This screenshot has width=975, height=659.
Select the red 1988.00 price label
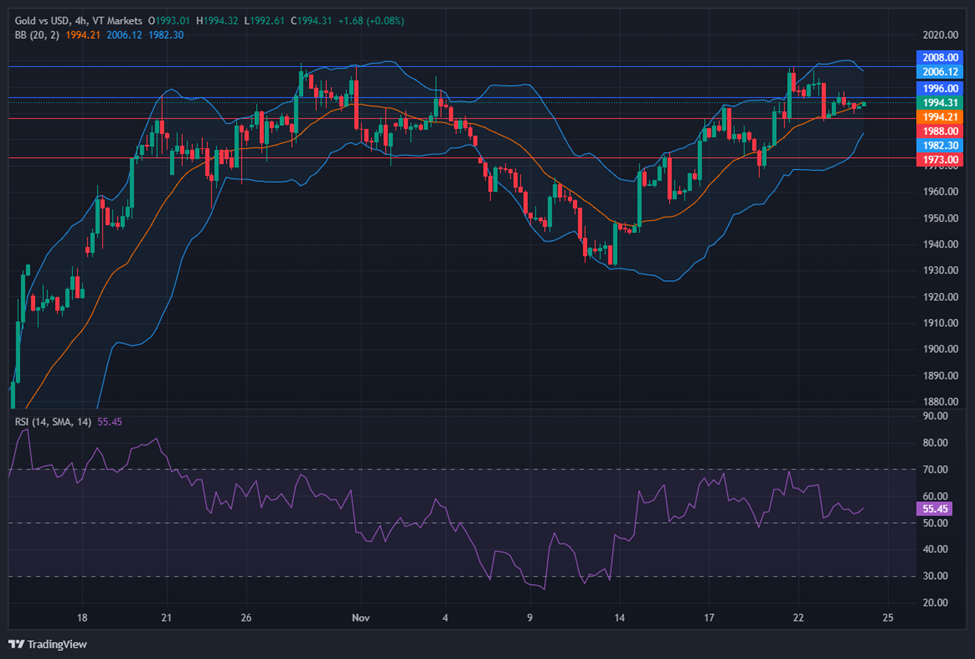coord(941,131)
